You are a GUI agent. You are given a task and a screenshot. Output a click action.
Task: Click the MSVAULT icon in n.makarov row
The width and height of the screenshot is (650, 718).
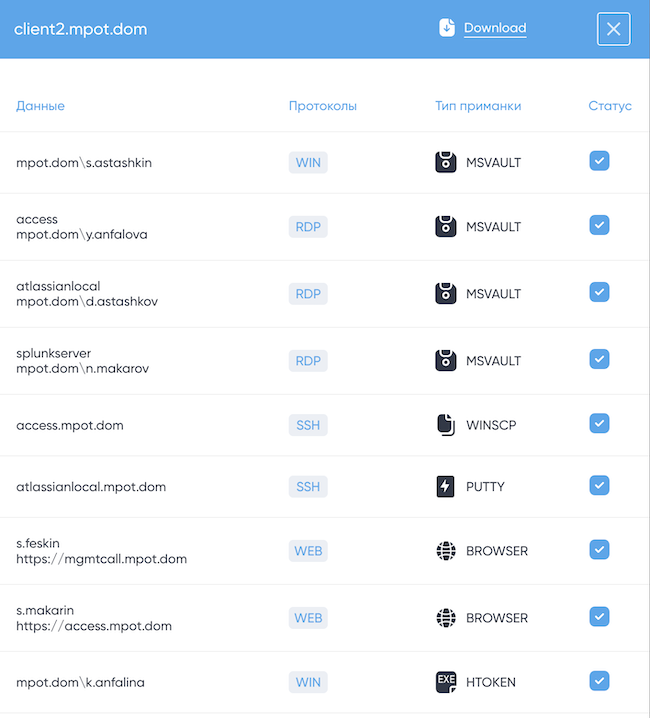446,360
